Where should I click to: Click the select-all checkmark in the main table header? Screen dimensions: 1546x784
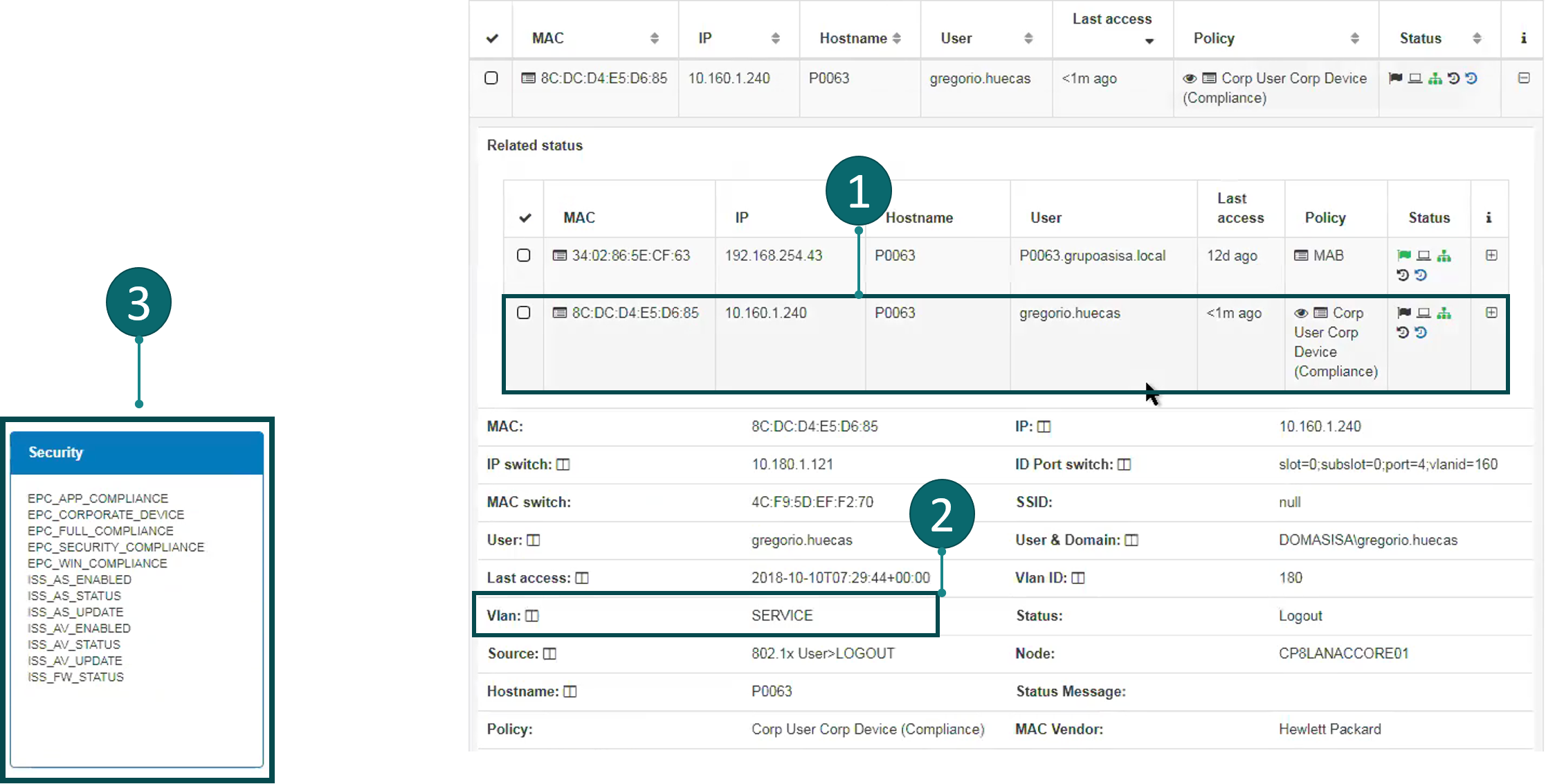(492, 38)
